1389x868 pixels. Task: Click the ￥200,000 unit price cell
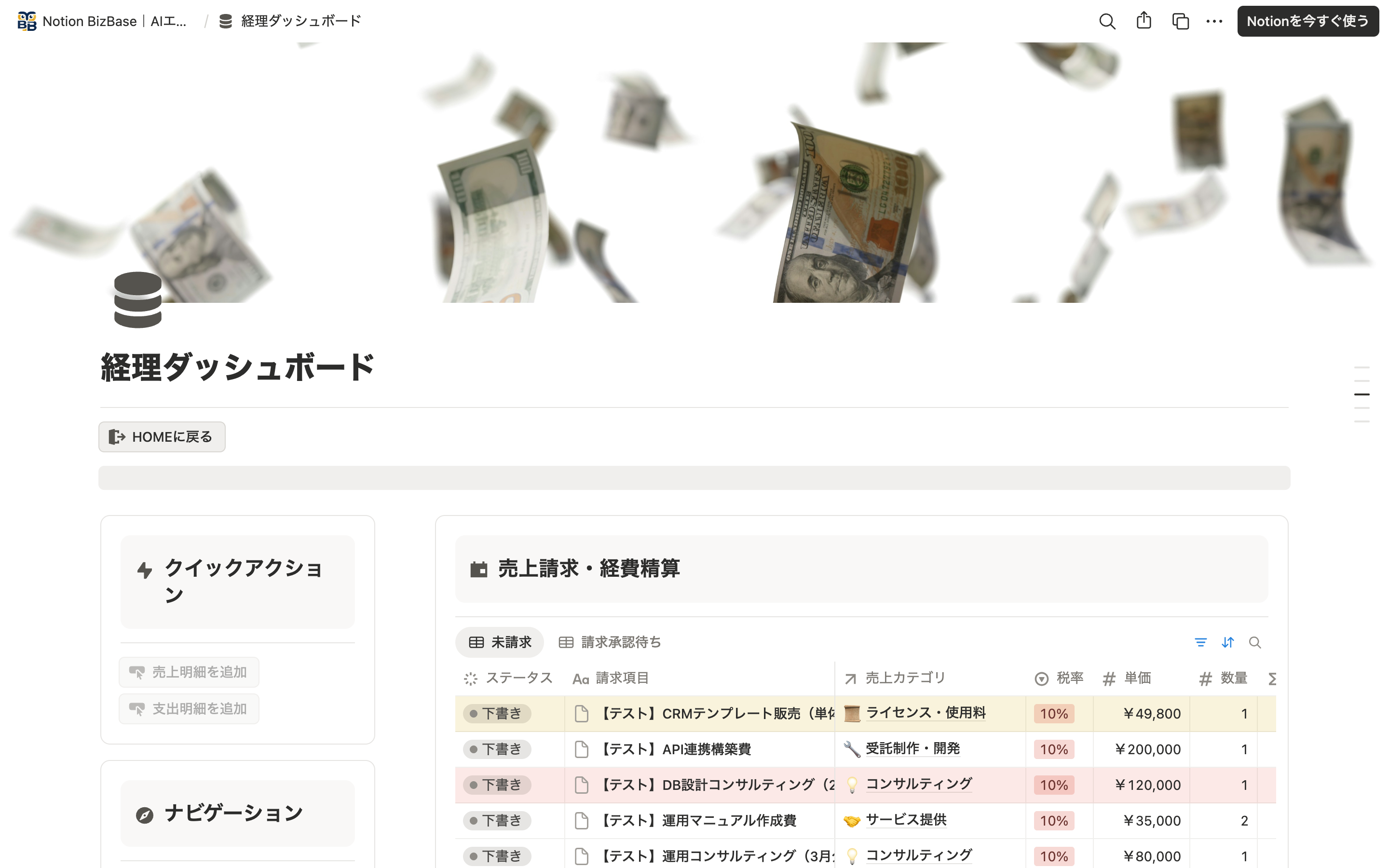tap(1142, 749)
